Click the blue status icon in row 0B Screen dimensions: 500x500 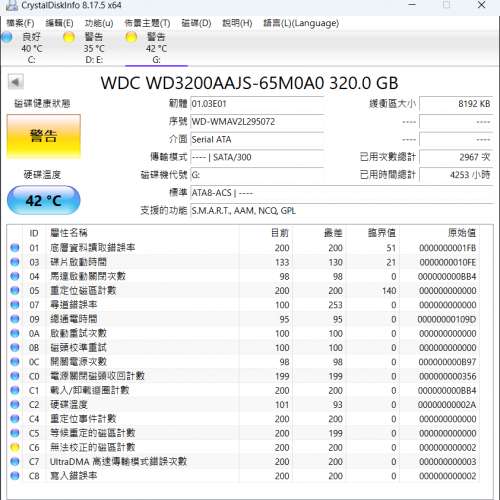15,348
